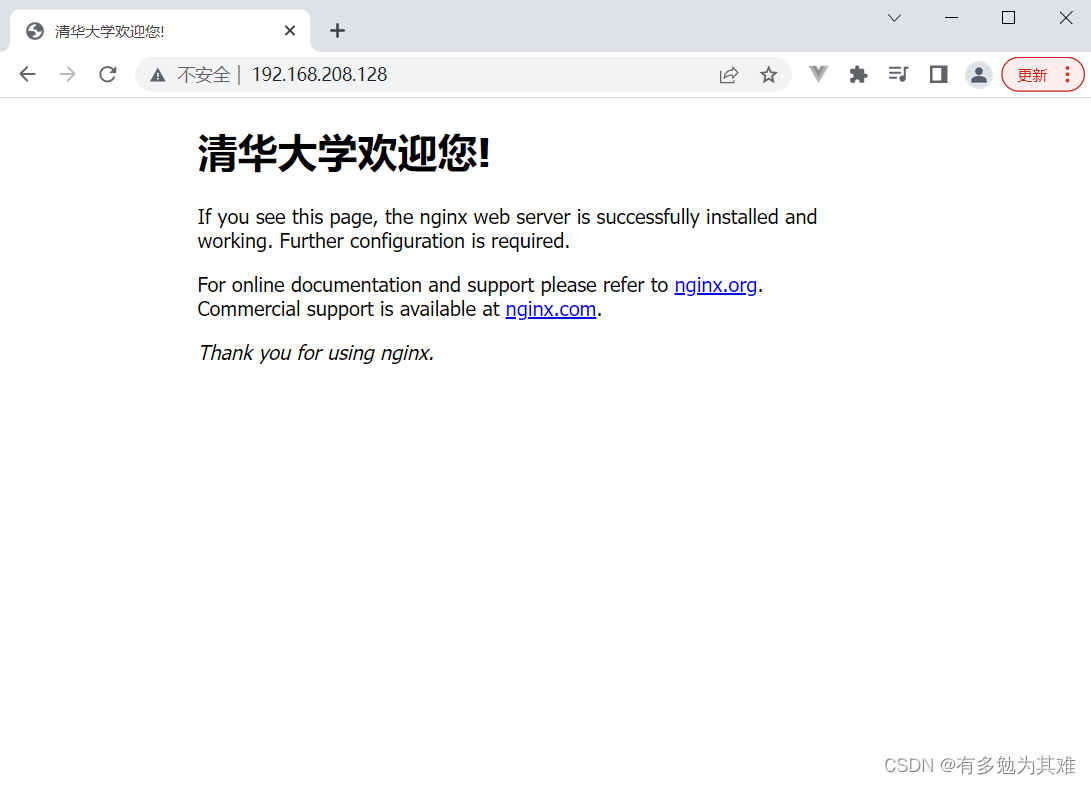Open the three-dot Chrome menu
Screen dimensions: 1091x785
point(1067,74)
